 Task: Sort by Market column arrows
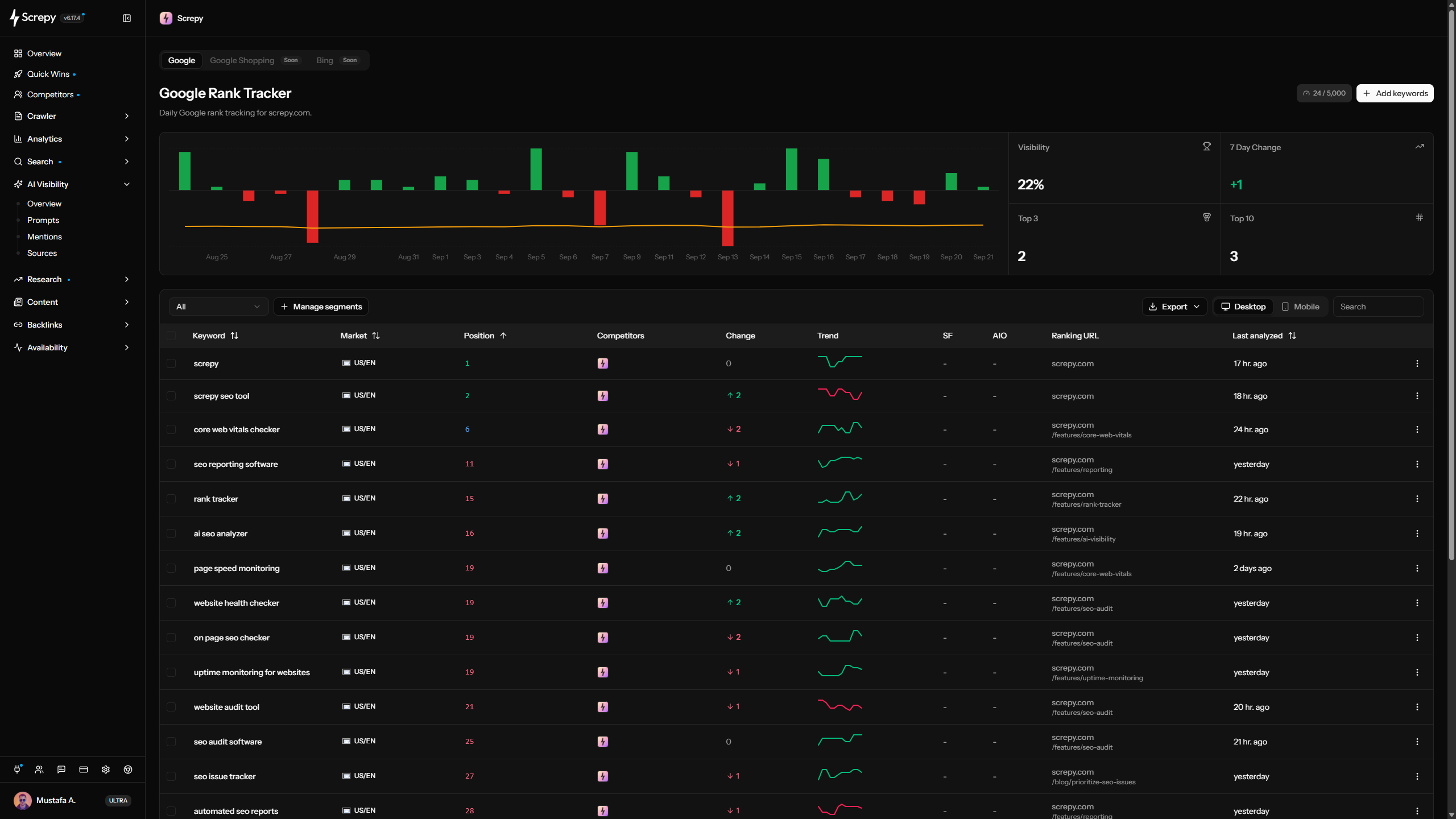[x=376, y=336]
